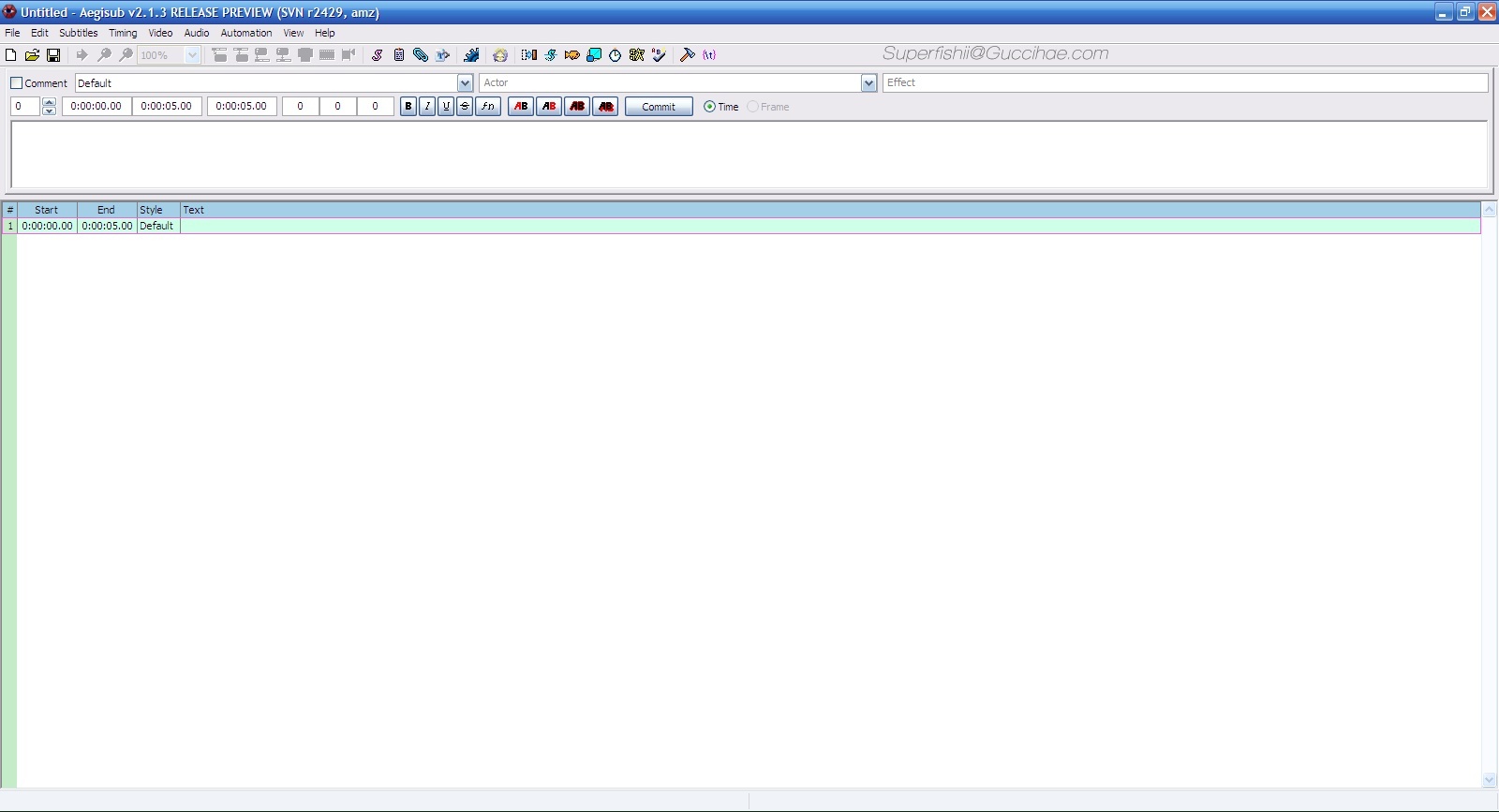Click Jump video to start toolbar icon

click(x=219, y=55)
